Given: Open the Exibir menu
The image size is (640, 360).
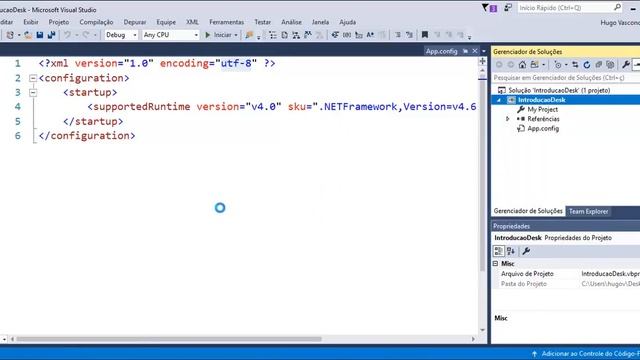Looking at the screenshot, I should point(31,22).
